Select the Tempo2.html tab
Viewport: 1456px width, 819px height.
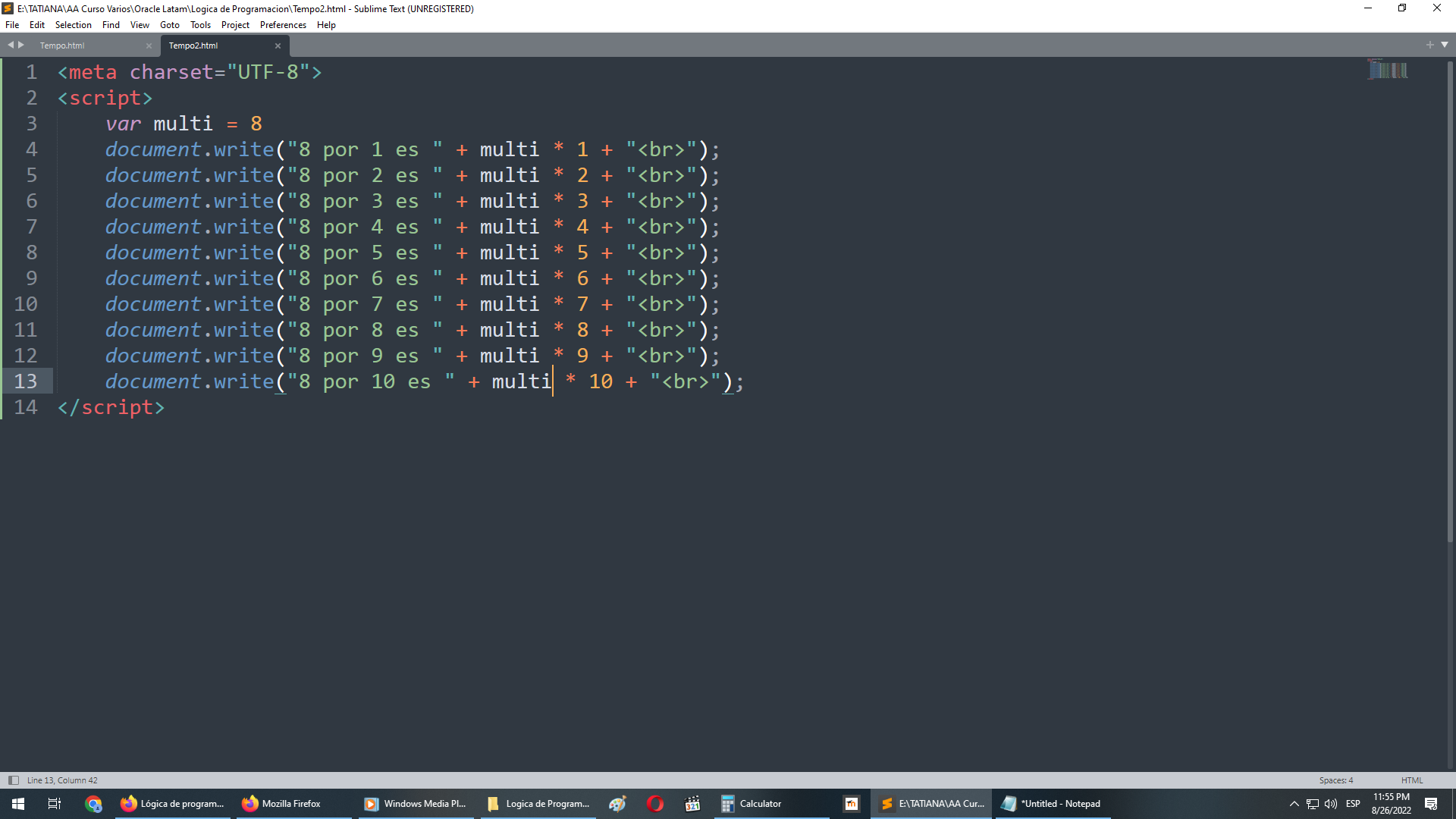pos(195,45)
